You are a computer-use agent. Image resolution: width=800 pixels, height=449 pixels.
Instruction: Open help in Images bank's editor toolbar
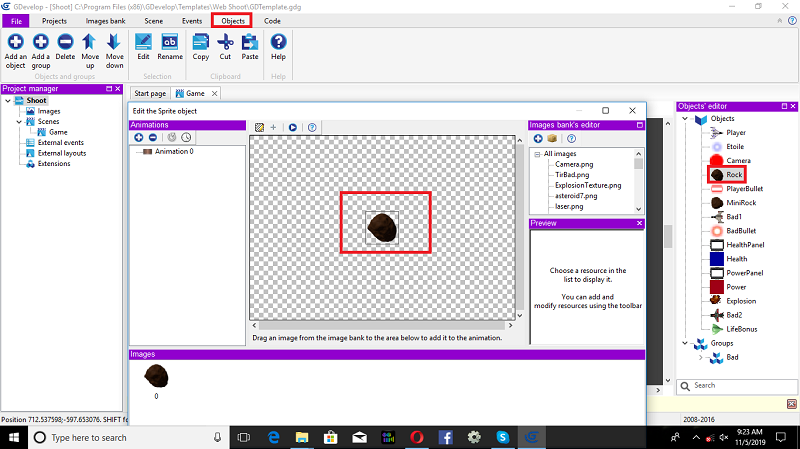pyautogui.click(x=571, y=138)
